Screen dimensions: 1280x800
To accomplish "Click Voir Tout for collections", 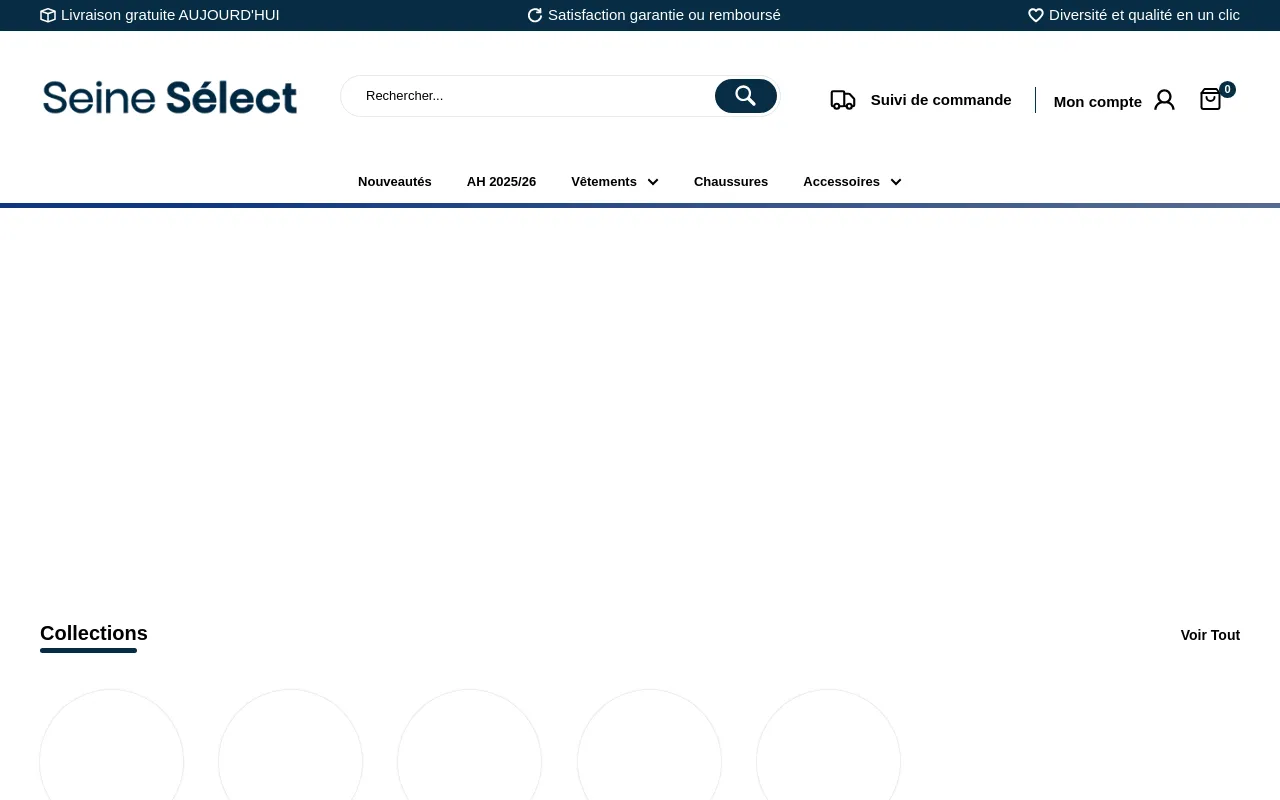I will coord(1210,635).
